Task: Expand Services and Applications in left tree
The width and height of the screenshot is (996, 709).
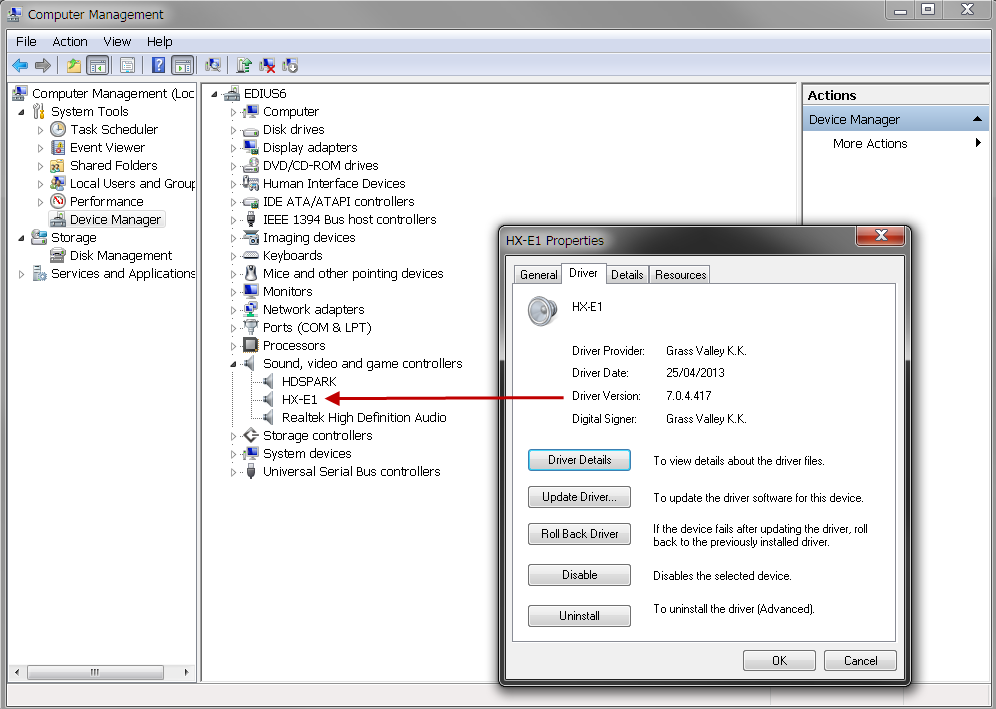Action: [x=21, y=274]
